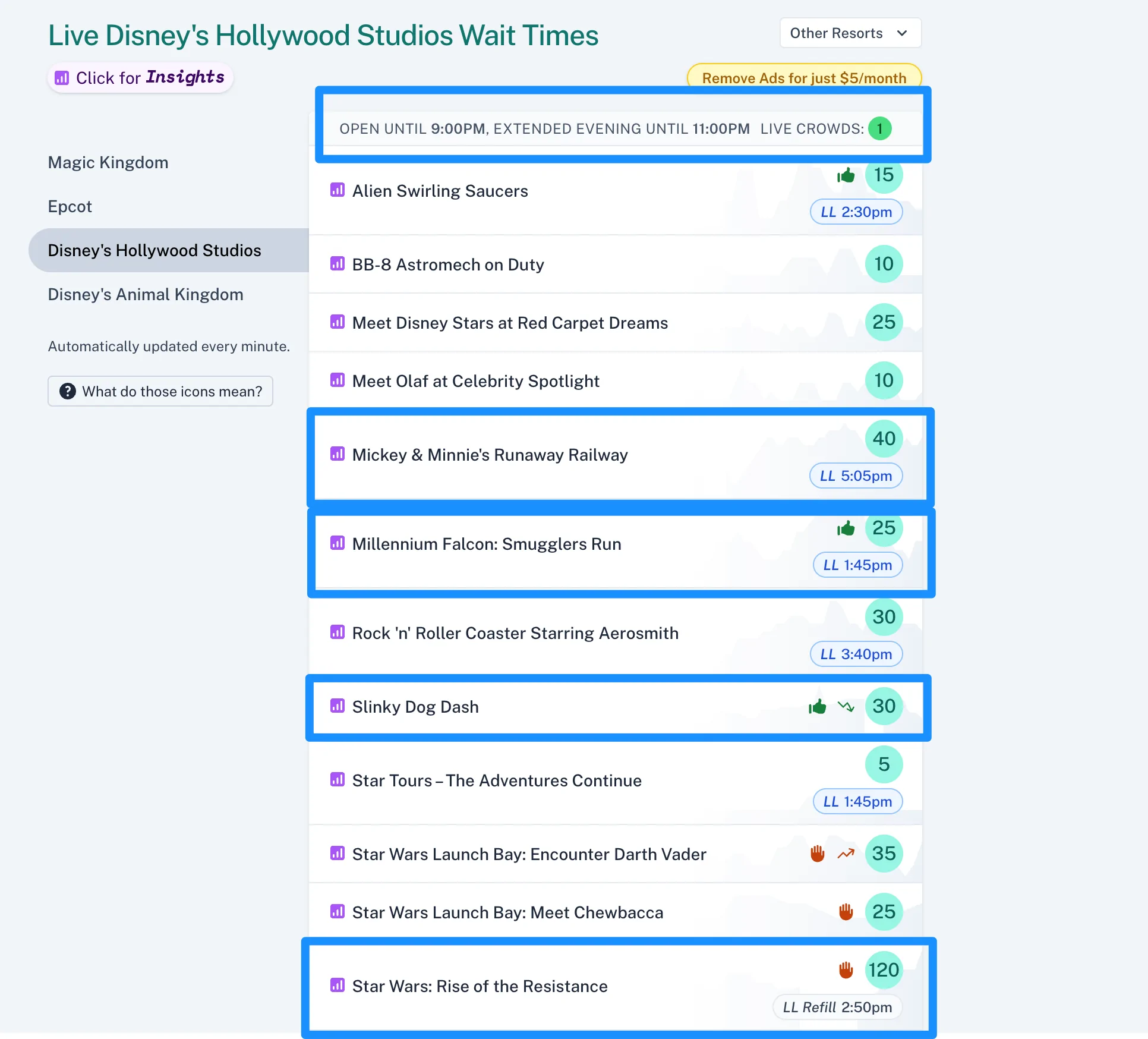Click the green live crowds level 1 badge
The height and width of the screenshot is (1039, 1148).
[x=879, y=128]
